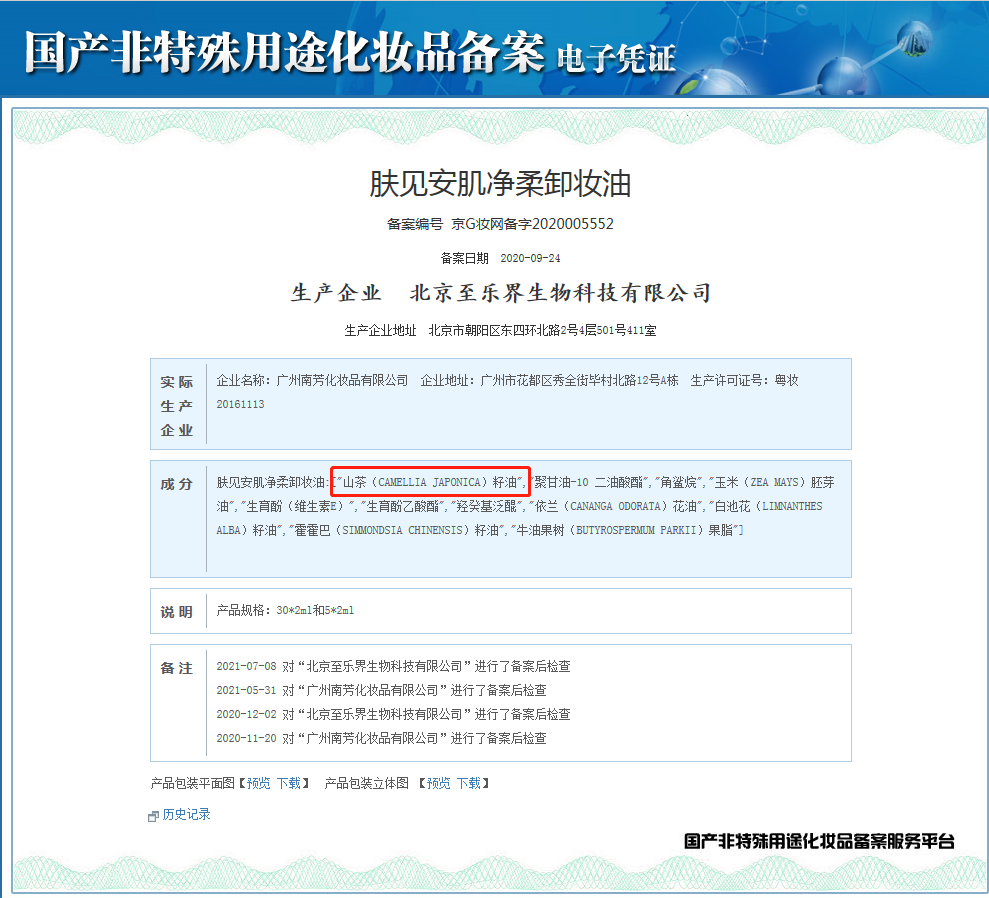
Task: Select the 备注 section label
Action: pyautogui.click(x=177, y=668)
